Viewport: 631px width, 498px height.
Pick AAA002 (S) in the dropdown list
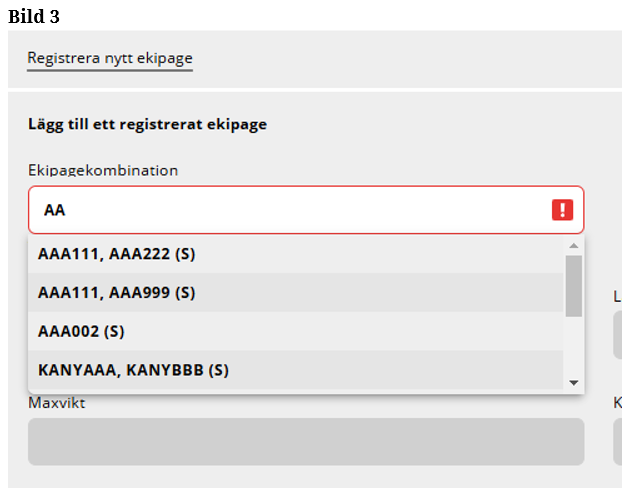pyautogui.click(x=81, y=331)
